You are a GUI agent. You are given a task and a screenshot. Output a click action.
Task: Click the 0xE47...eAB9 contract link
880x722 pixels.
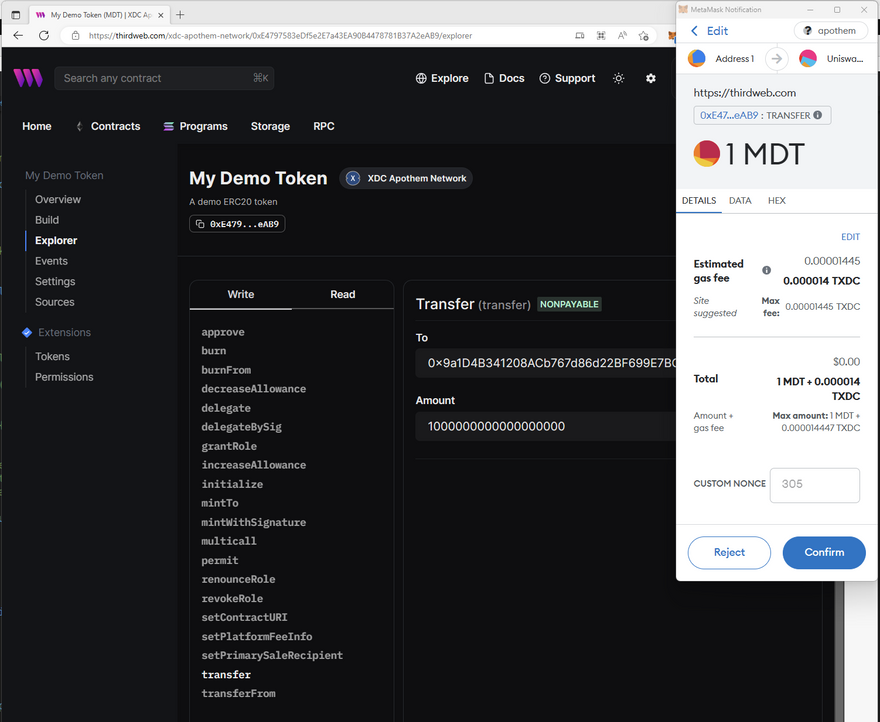(x=728, y=115)
